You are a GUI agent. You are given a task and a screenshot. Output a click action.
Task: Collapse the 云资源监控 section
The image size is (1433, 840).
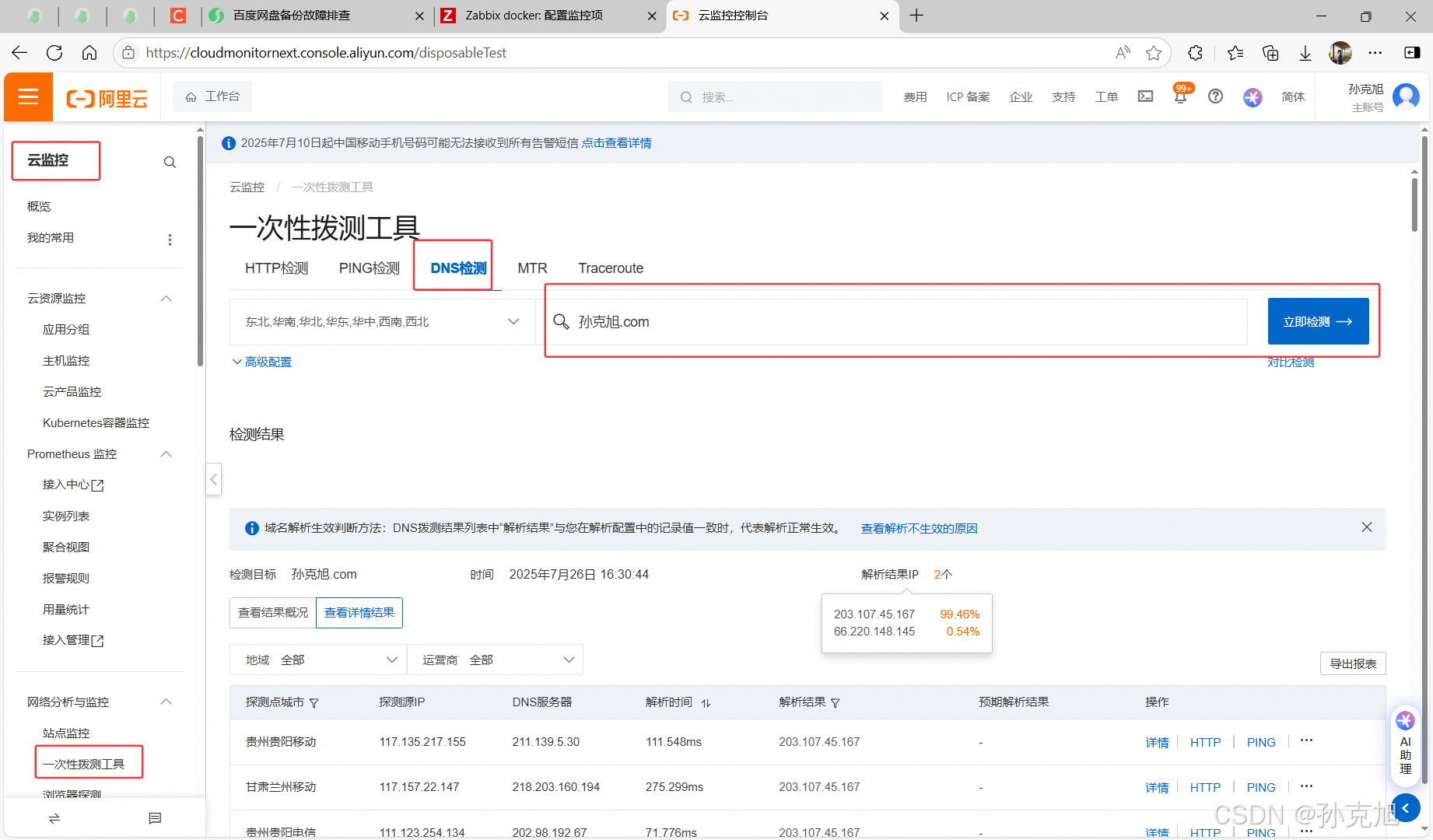[166, 299]
